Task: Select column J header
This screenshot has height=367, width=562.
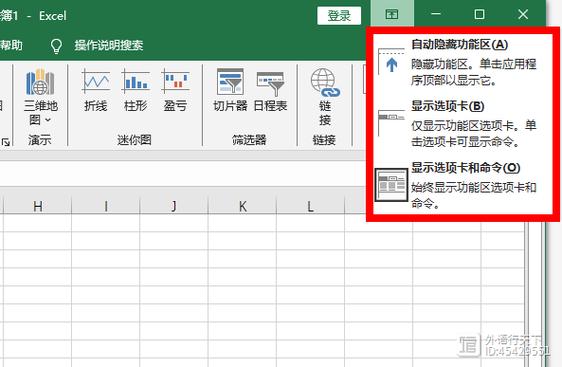Action: click(174, 206)
